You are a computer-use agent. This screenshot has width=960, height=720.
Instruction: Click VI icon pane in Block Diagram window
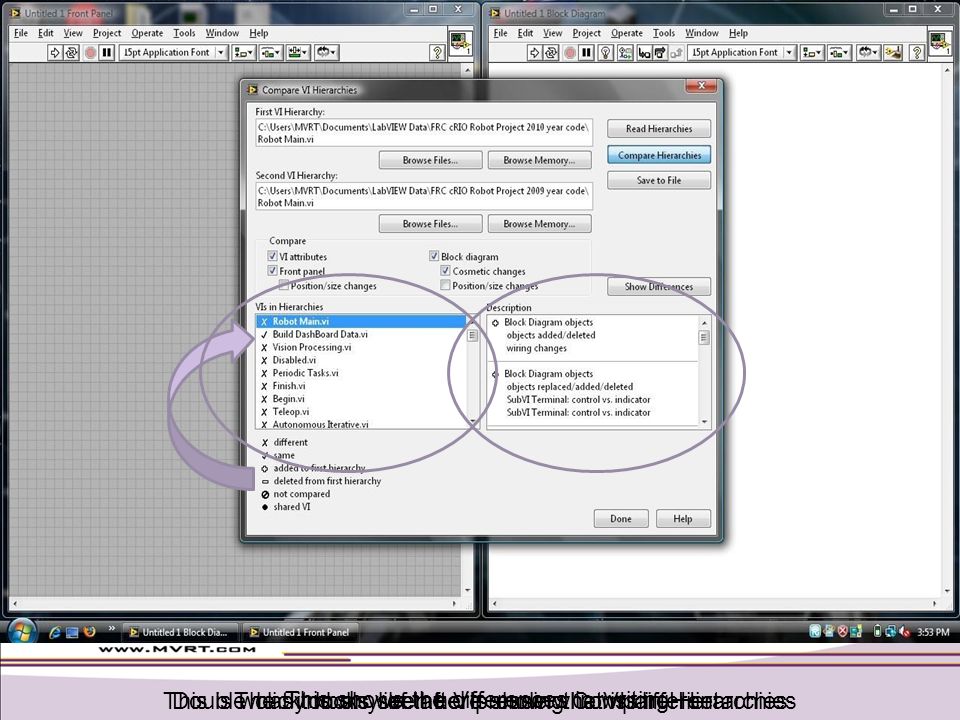click(940, 43)
